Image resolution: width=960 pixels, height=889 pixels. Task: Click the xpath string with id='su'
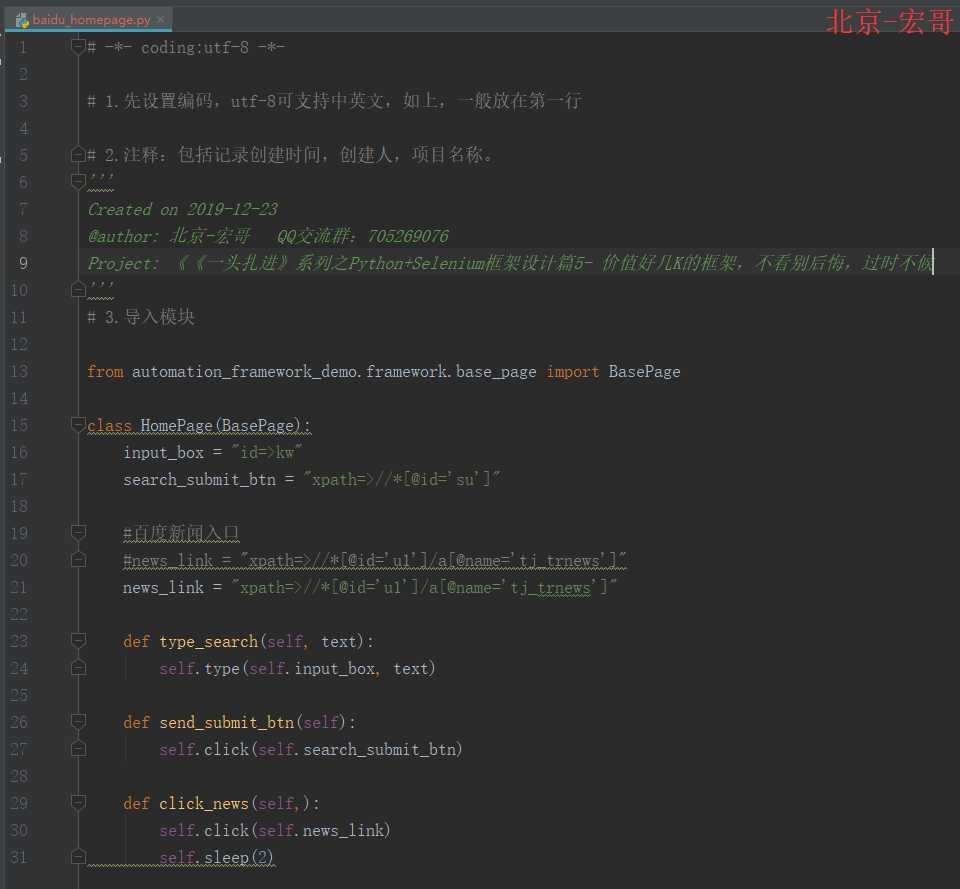[x=402, y=479]
